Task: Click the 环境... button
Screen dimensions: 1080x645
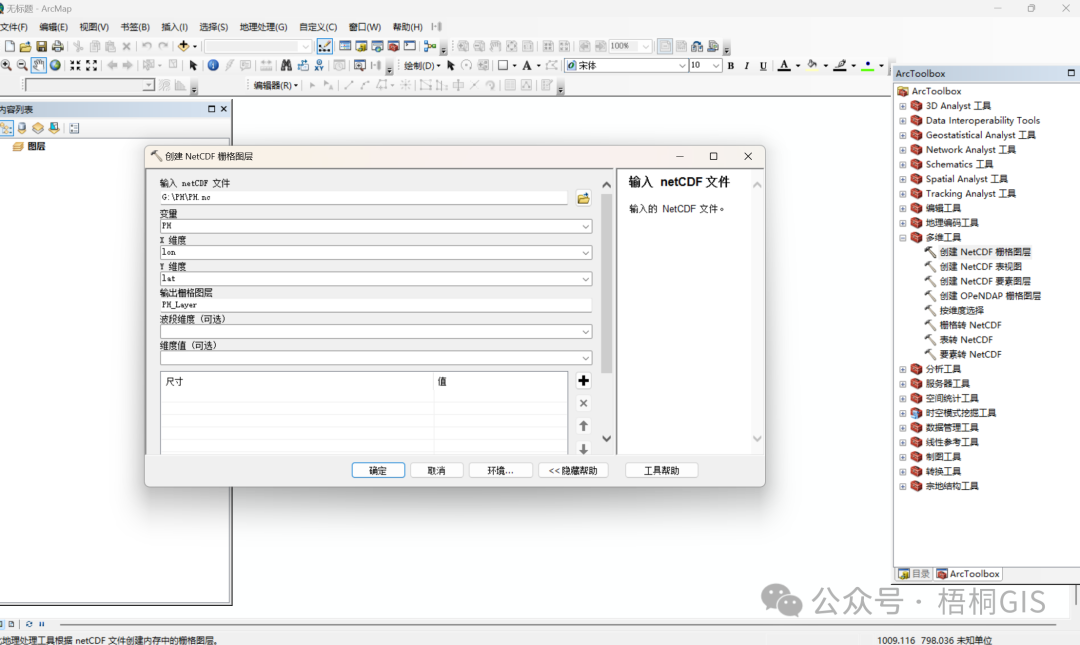Action: click(500, 471)
